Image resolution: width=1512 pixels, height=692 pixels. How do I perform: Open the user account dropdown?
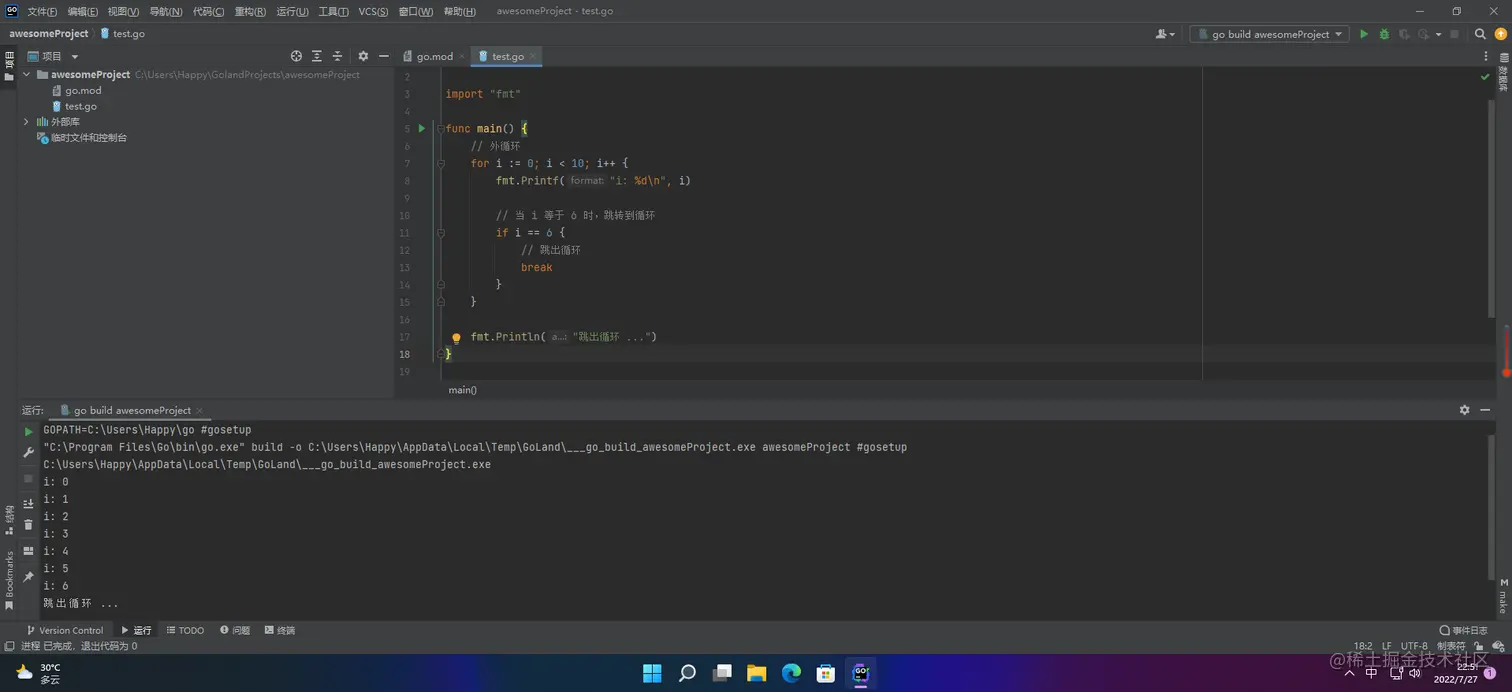click(1165, 34)
